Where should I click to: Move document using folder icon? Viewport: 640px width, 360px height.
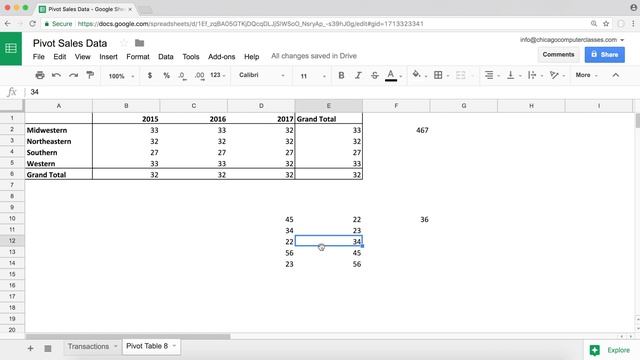(x=139, y=43)
